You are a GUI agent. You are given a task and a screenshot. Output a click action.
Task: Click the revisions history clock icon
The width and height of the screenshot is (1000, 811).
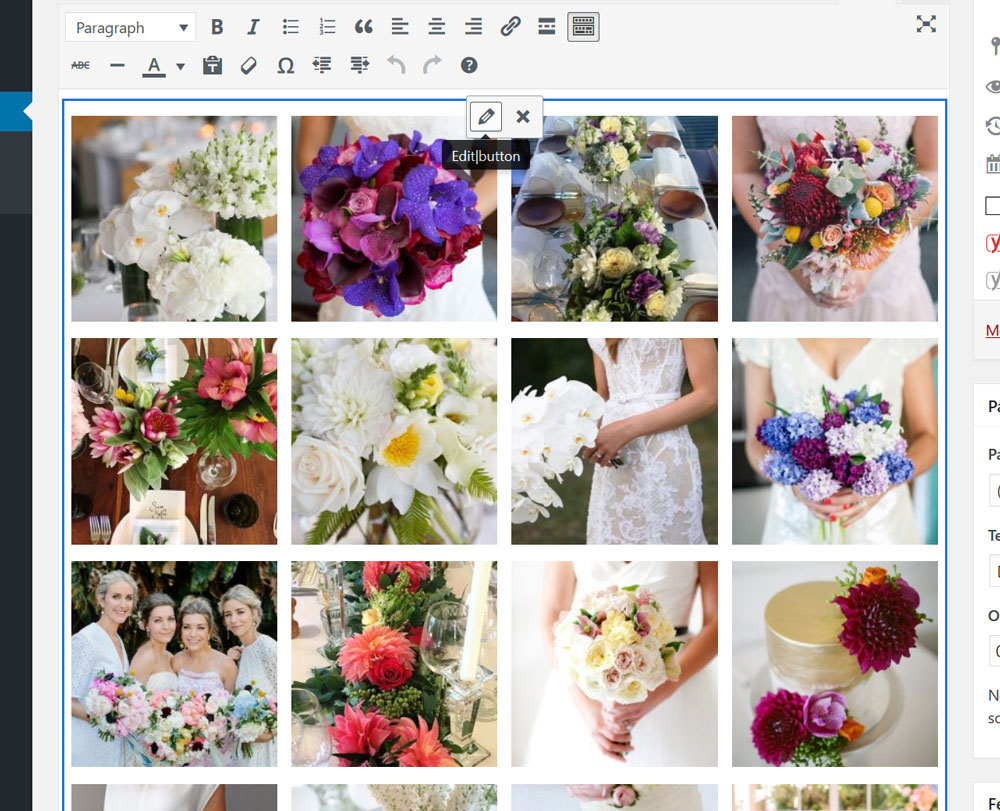click(993, 126)
